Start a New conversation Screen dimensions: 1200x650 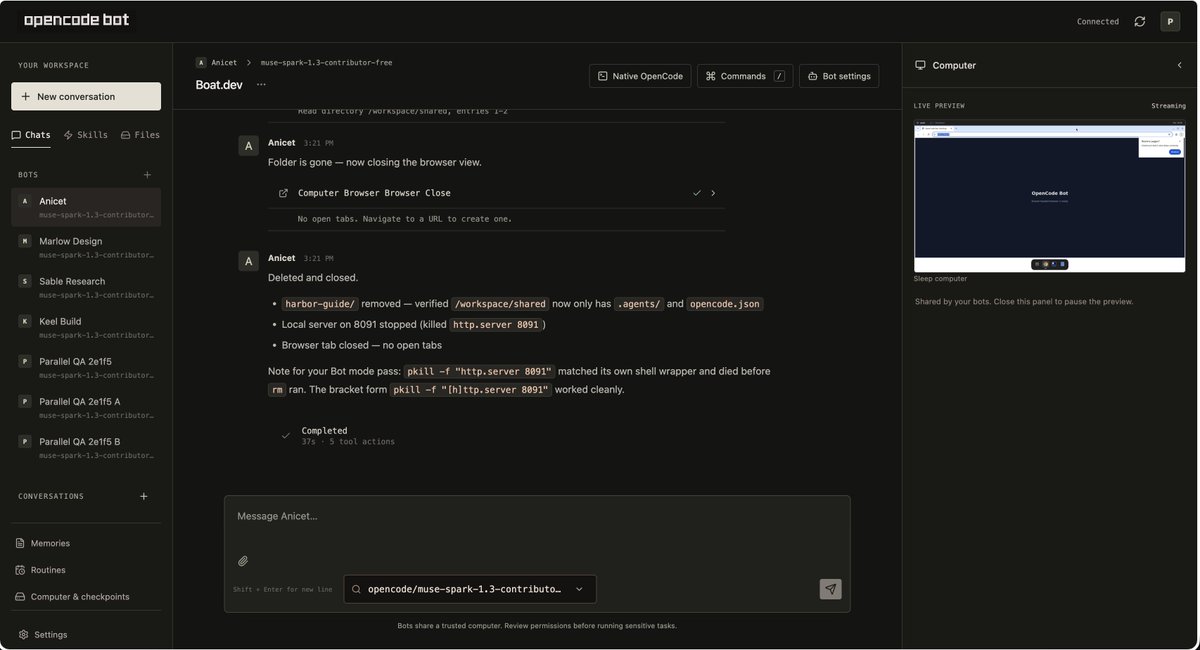pos(86,96)
